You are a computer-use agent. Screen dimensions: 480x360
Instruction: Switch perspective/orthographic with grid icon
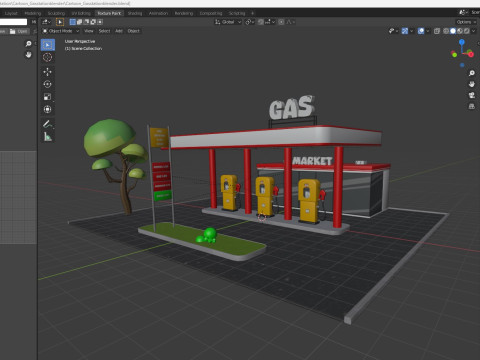472,106
